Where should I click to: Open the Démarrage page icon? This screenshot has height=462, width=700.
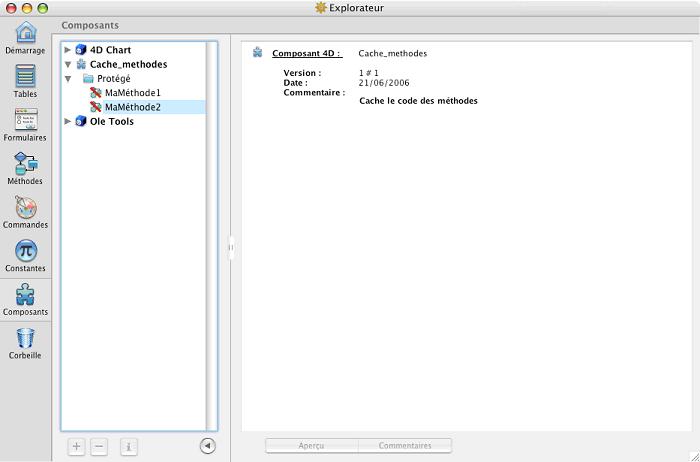[25, 33]
